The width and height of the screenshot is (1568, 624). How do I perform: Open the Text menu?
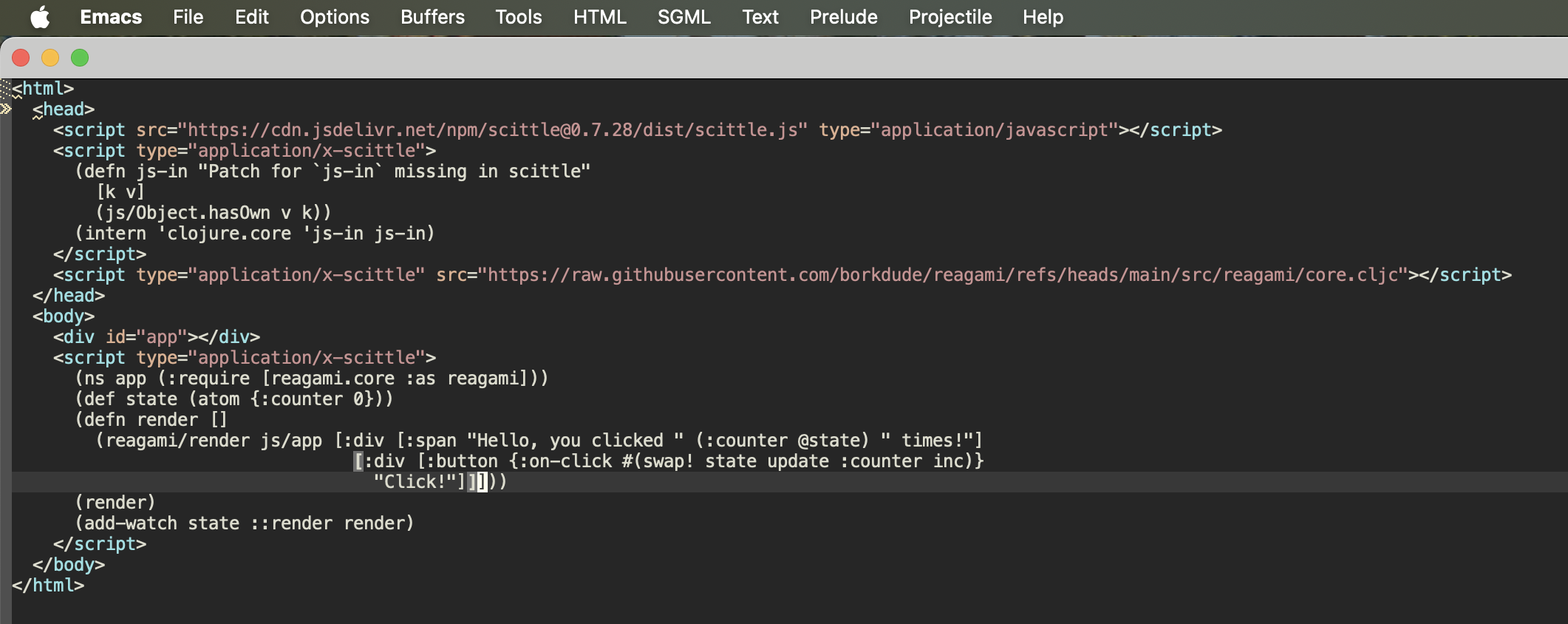coord(760,17)
